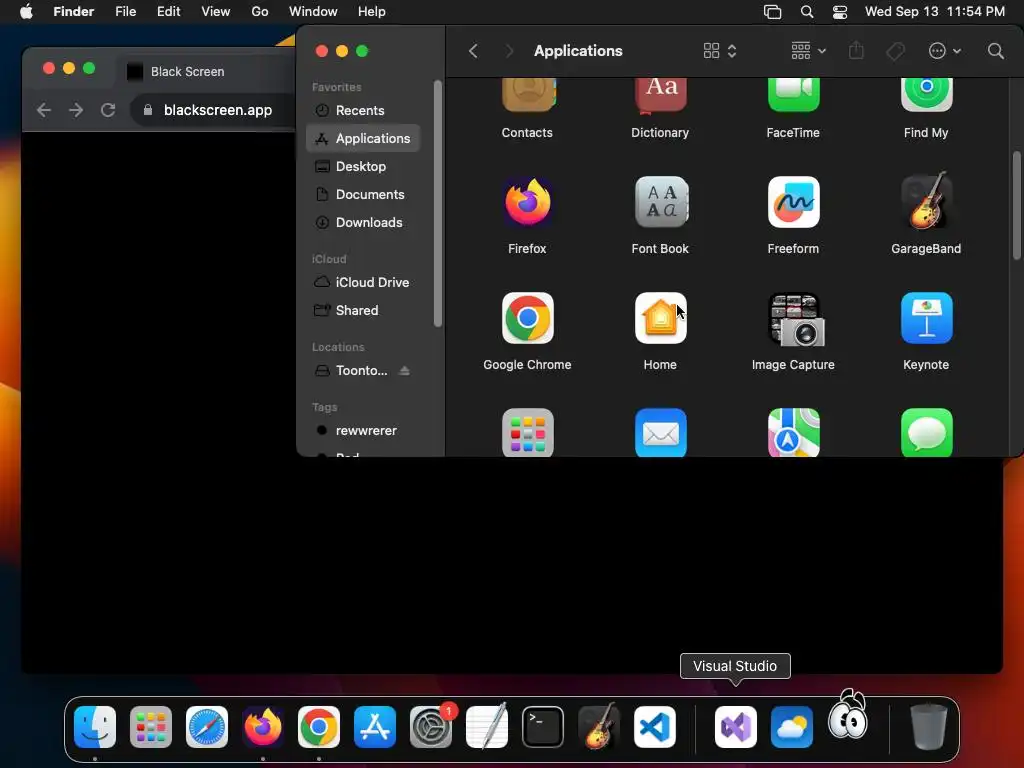Open Image Capture app icon

[x=795, y=319]
